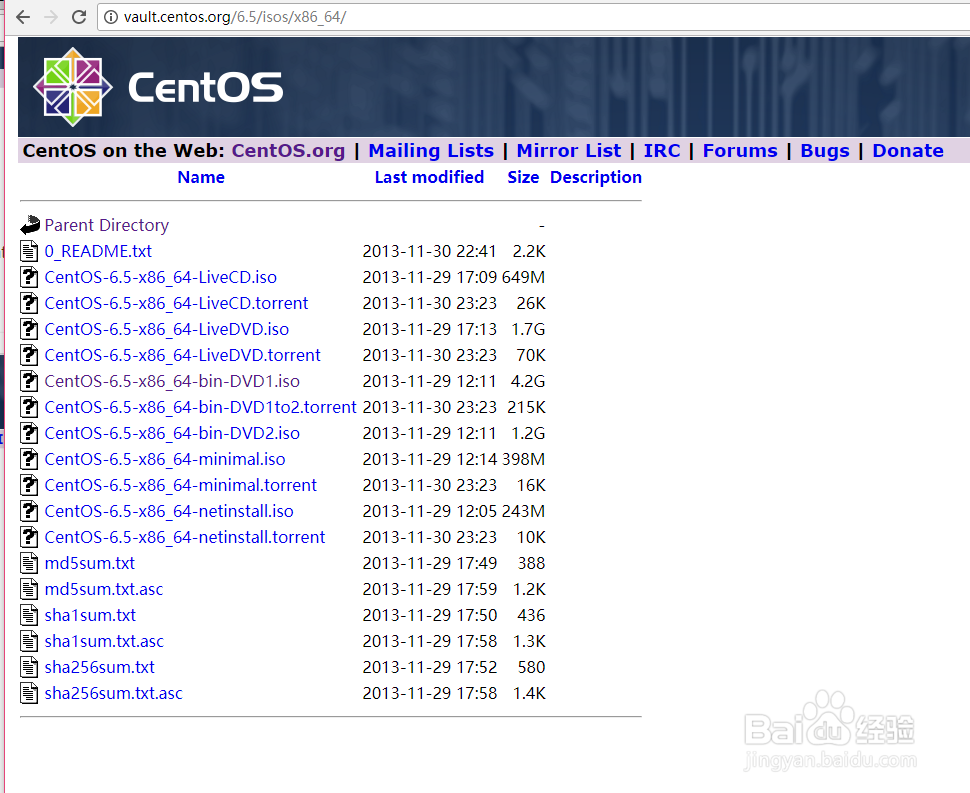Image resolution: width=970 pixels, height=793 pixels.
Task: Click the icon beside LiveDVD.torrent
Action: coord(29,354)
